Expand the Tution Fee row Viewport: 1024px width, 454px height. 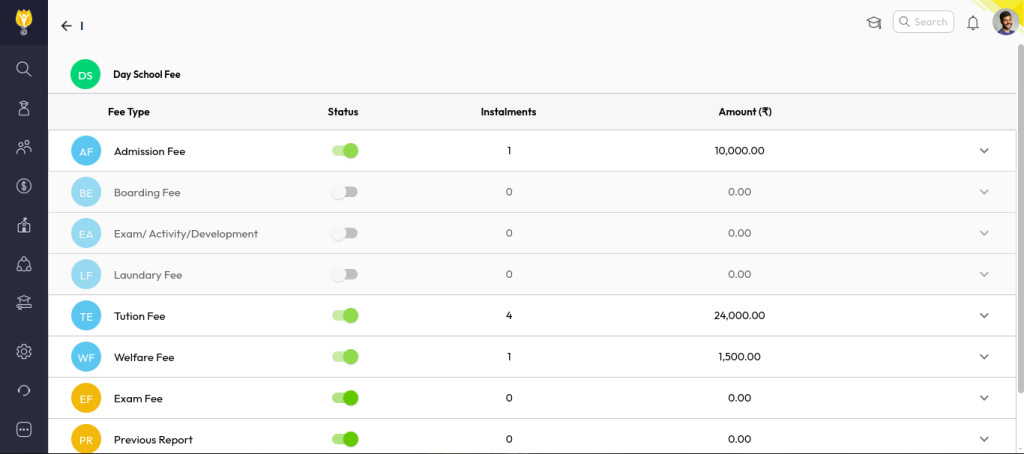coord(983,316)
